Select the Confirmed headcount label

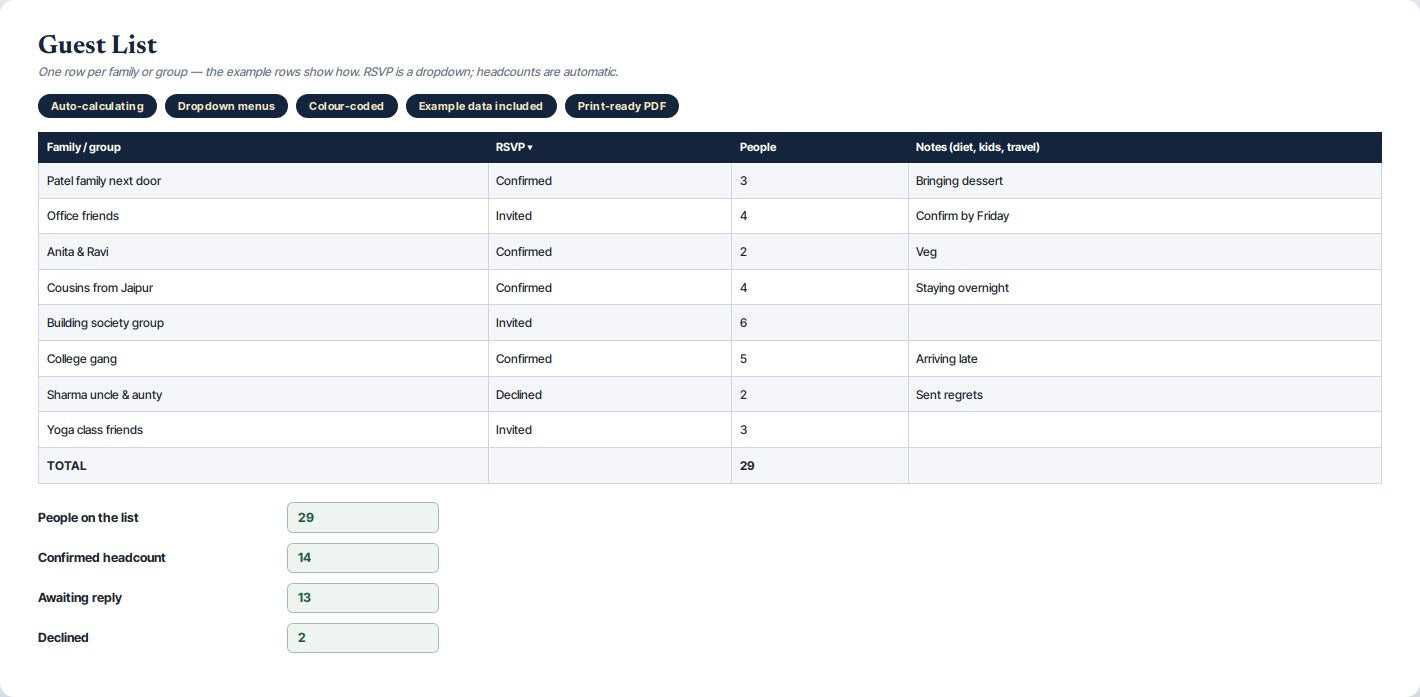point(102,558)
